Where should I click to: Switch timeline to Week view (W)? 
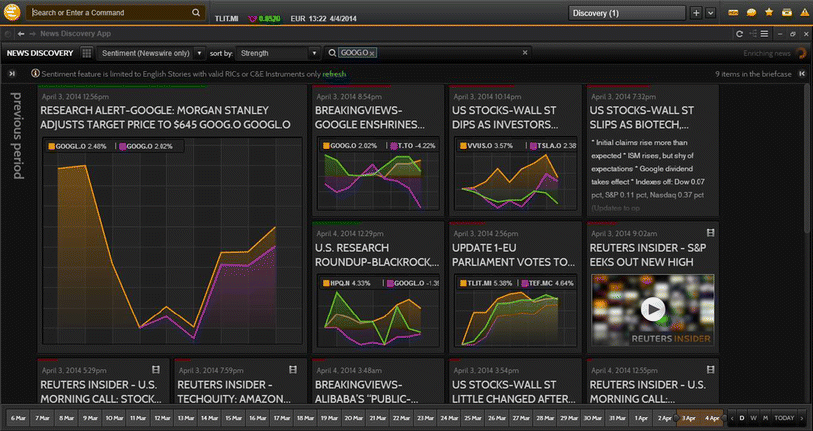[754, 418]
